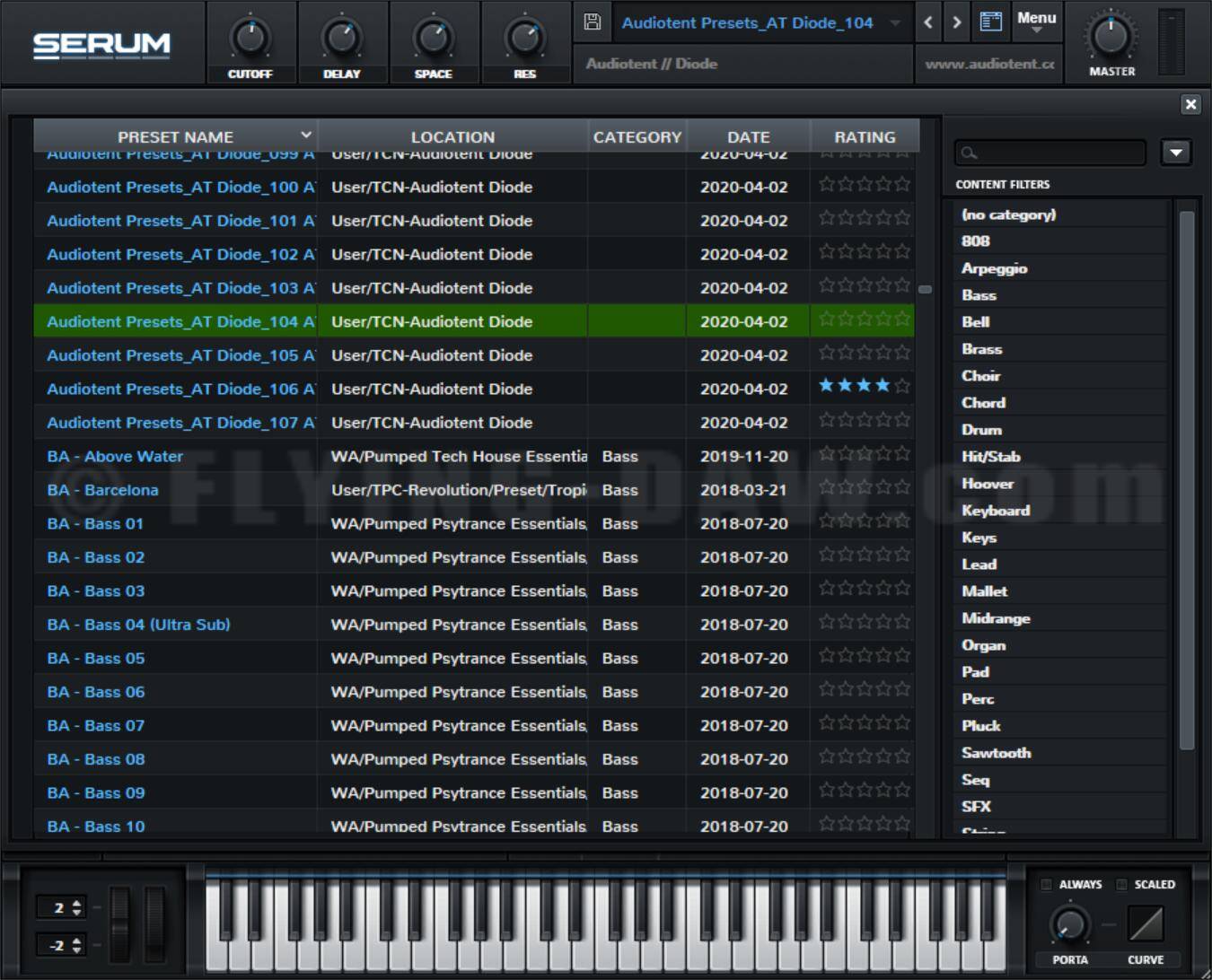Click the content filters scrollbar

[1187, 480]
